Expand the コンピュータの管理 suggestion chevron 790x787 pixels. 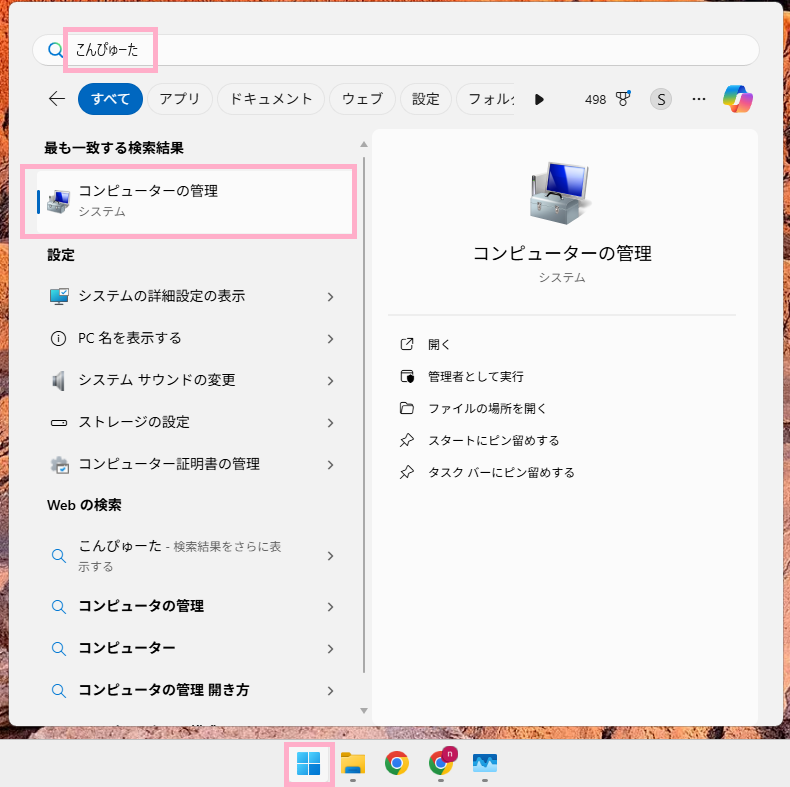pos(331,607)
